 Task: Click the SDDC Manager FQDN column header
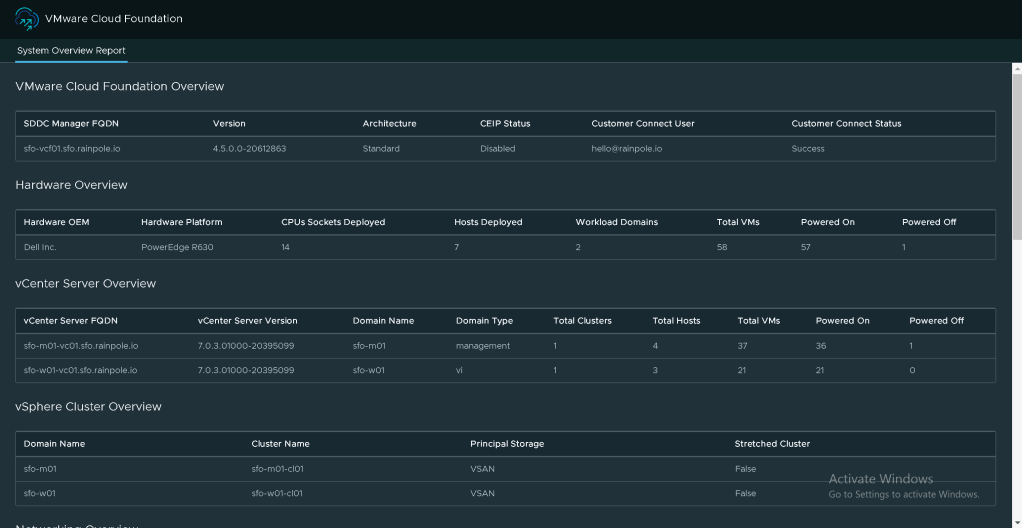pyautogui.click(x=71, y=124)
